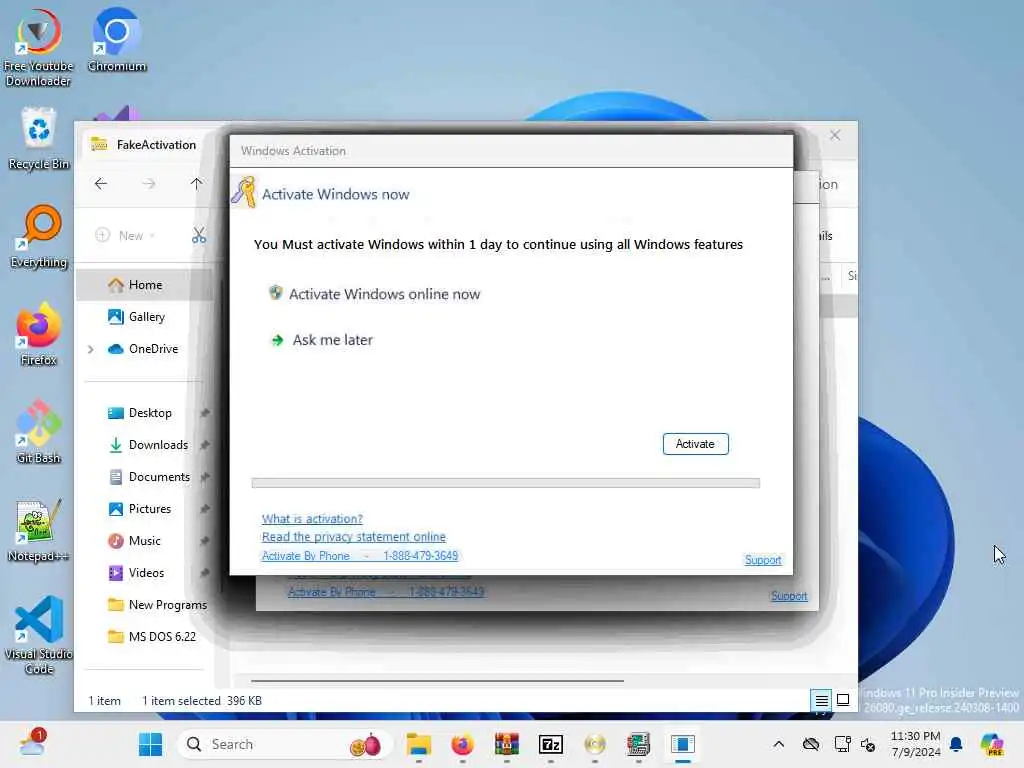Viewport: 1024px width, 768px height.
Task: Open Read the privacy statement online link
Action: click(354, 537)
